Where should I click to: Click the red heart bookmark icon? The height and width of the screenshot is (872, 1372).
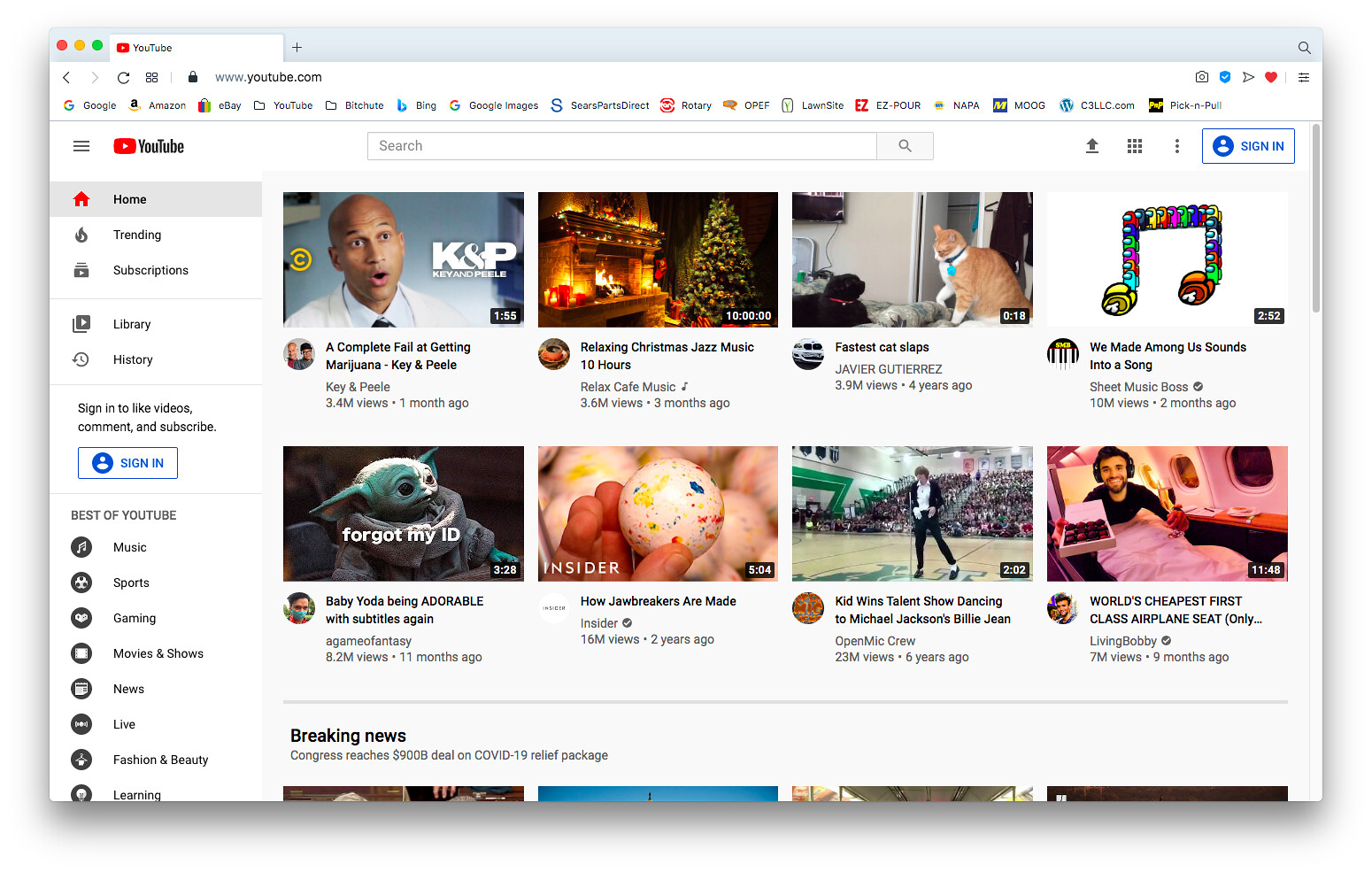pyautogui.click(x=1271, y=77)
